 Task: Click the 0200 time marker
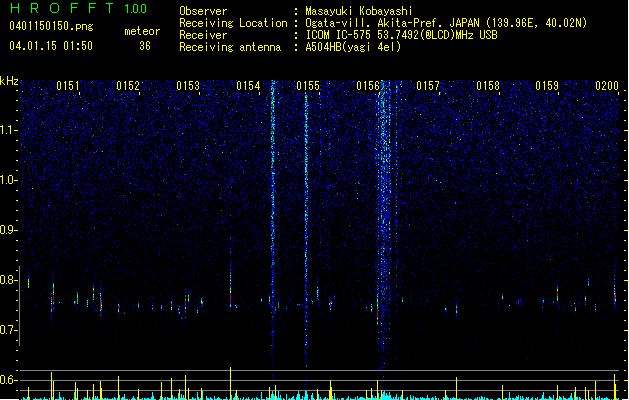607,86
